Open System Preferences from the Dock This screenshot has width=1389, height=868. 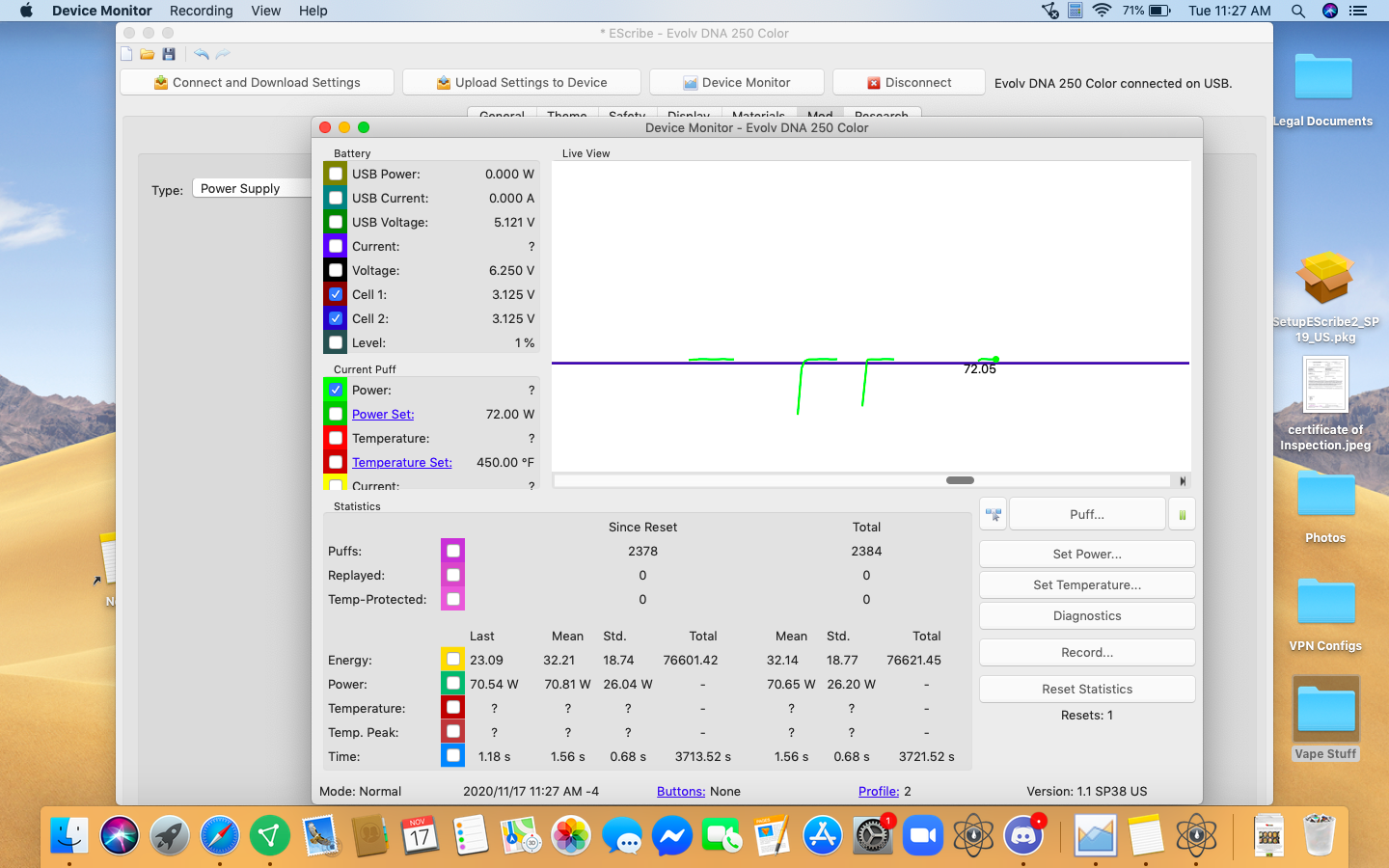pyautogui.click(x=872, y=835)
